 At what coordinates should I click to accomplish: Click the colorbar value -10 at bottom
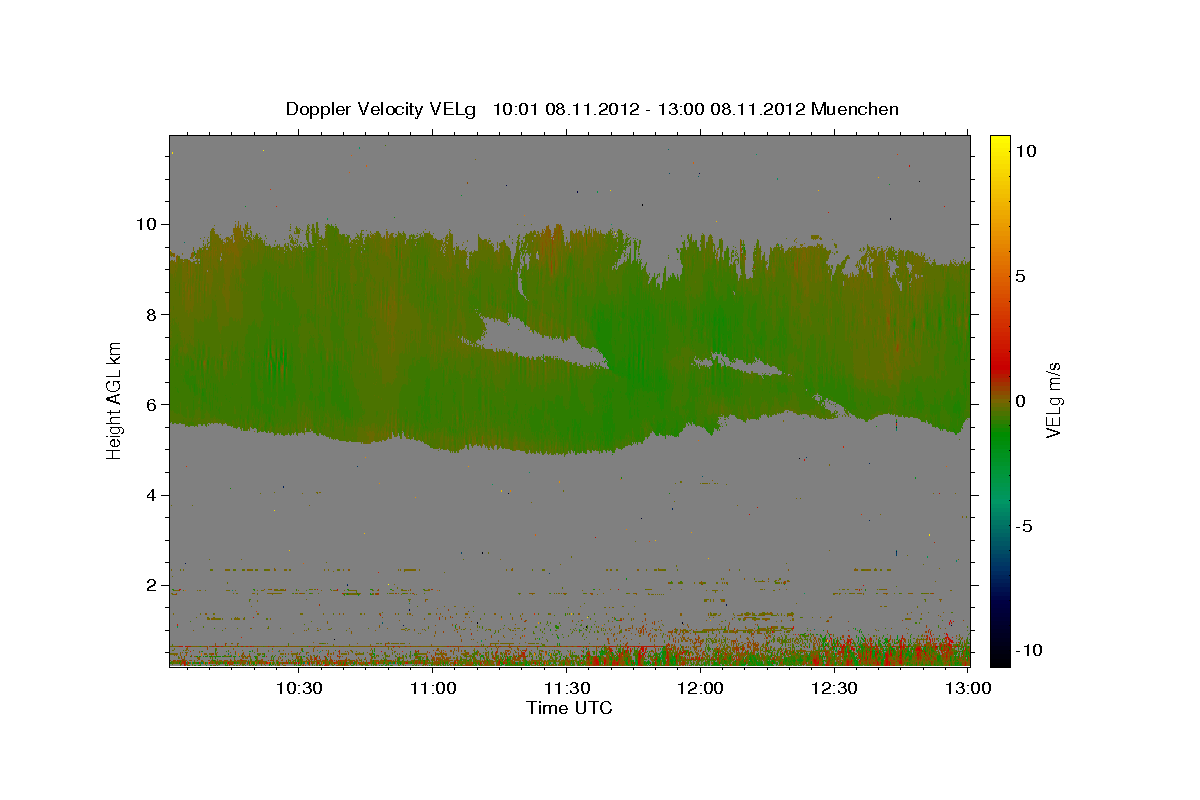coord(1028,651)
